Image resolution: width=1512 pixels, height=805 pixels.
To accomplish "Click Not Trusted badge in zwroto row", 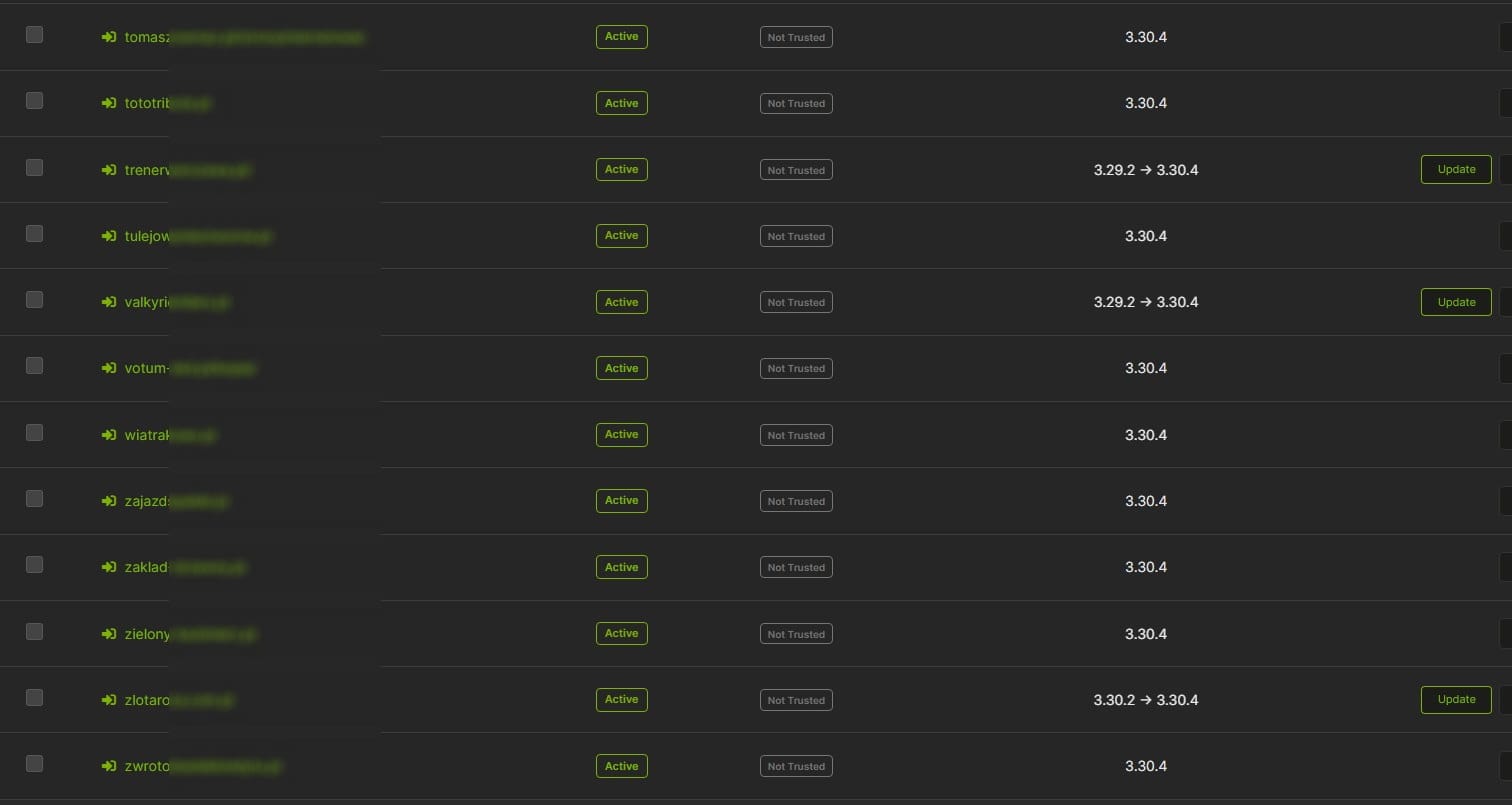I will [796, 766].
